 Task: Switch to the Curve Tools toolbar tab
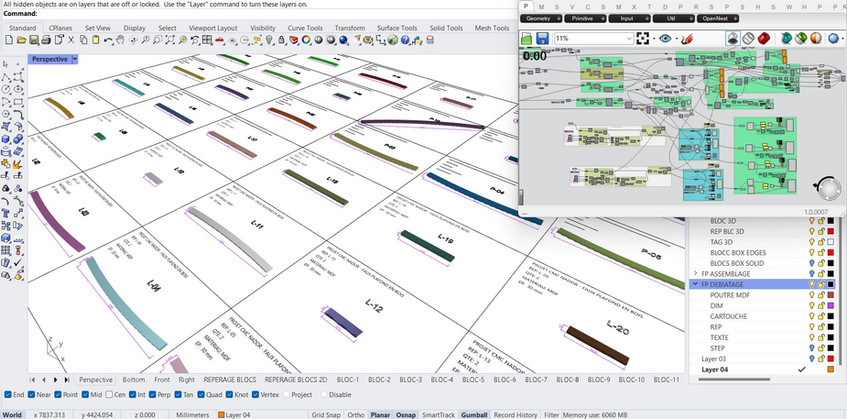click(305, 28)
